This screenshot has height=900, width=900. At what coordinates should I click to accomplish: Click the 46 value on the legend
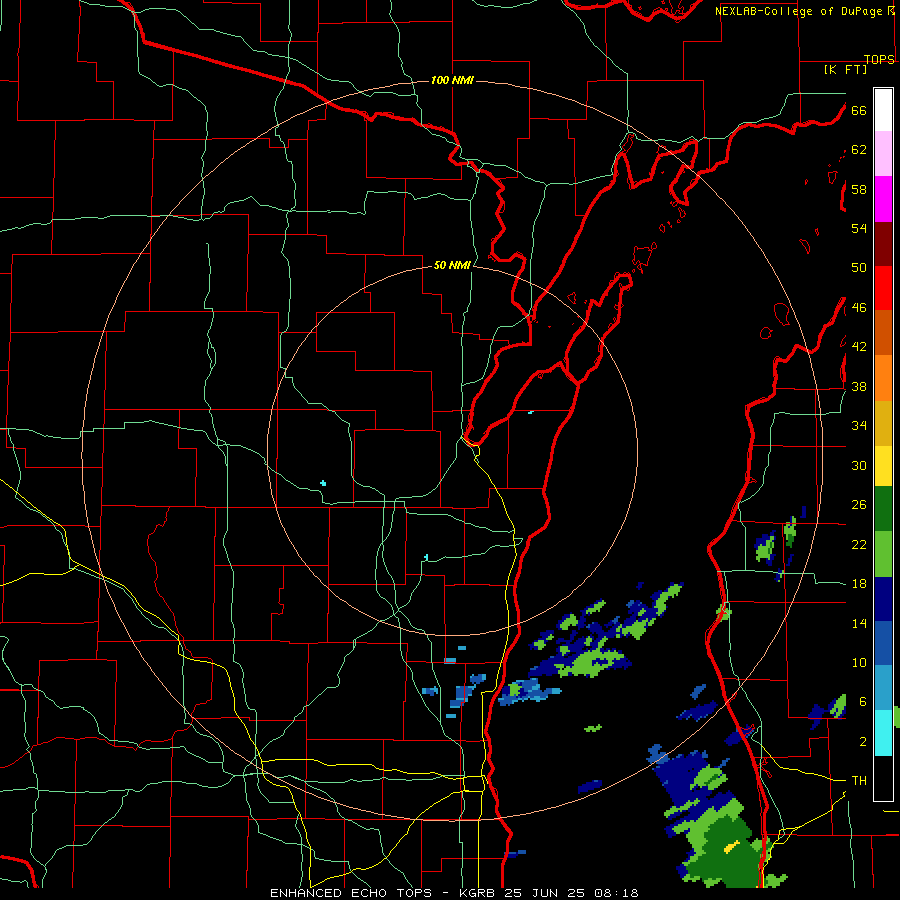coord(859,308)
